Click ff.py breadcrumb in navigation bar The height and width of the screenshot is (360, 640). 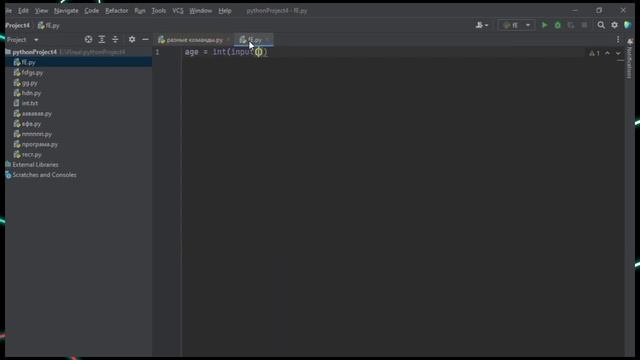49,25
